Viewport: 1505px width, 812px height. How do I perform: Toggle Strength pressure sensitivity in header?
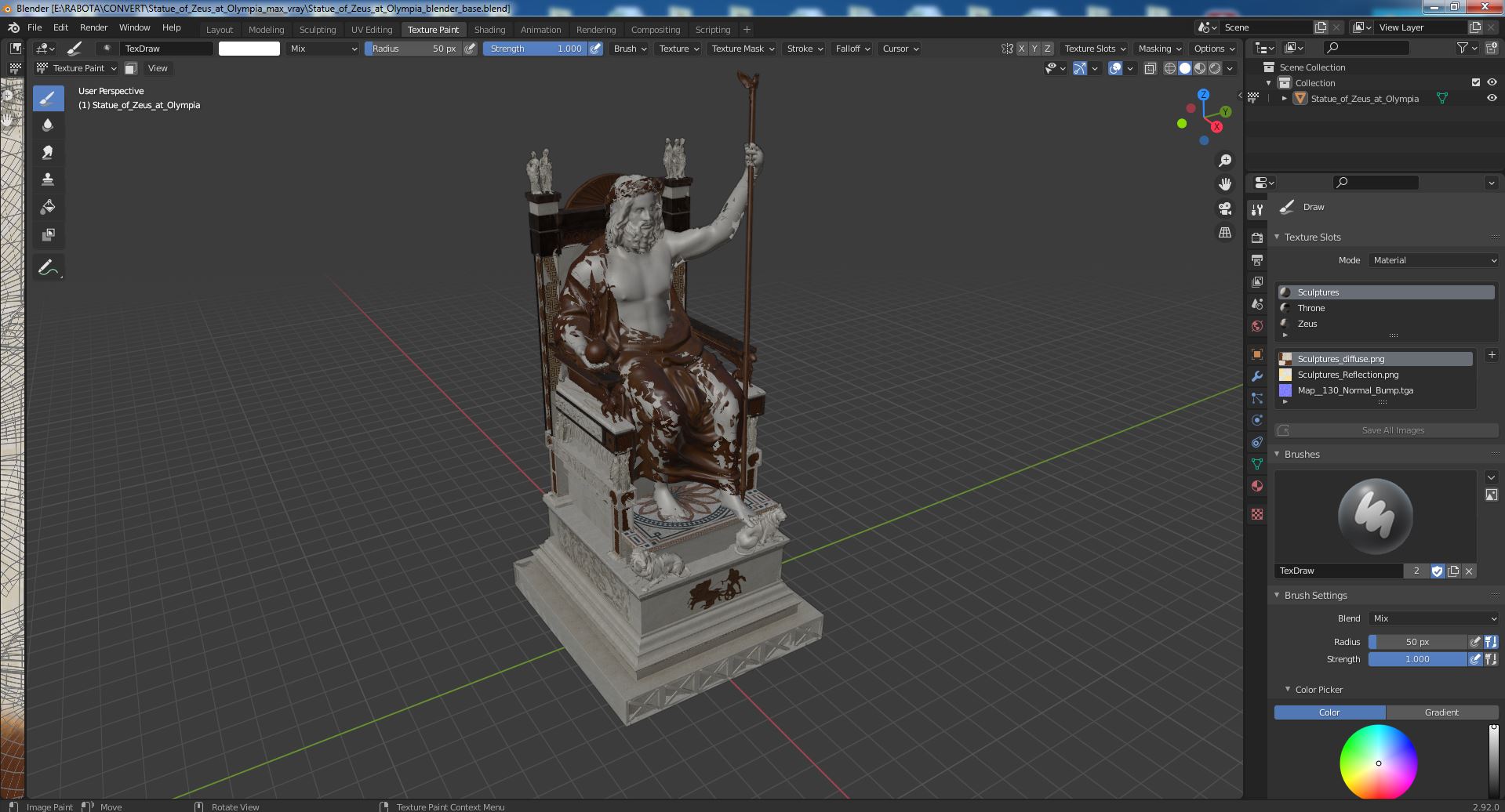(x=596, y=49)
